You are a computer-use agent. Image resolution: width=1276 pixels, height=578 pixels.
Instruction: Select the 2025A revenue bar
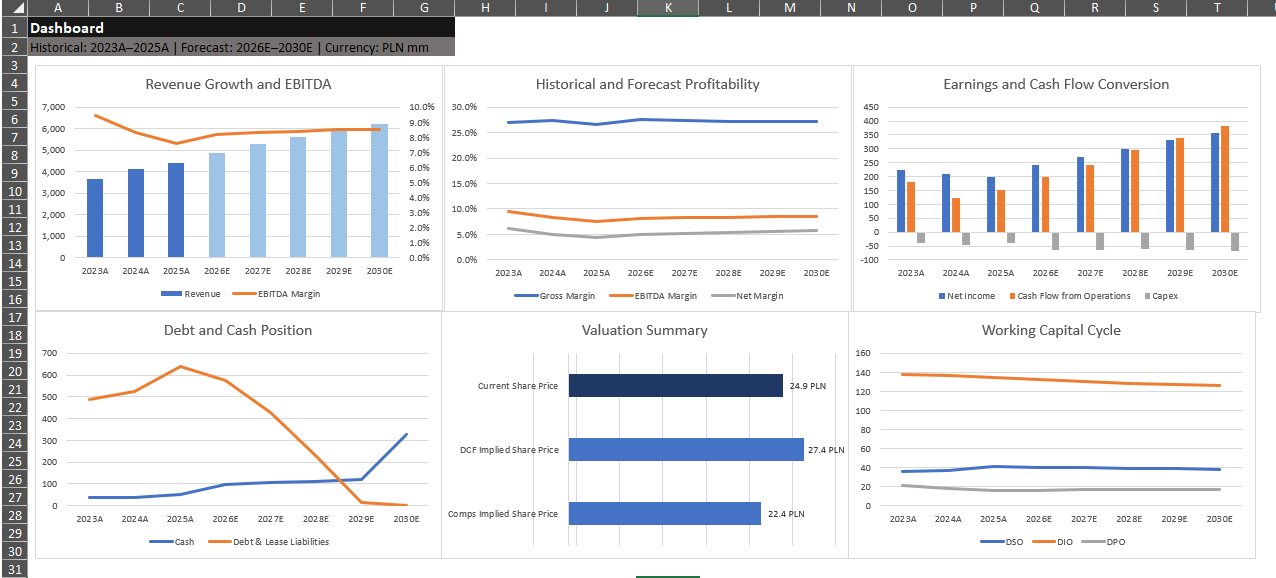coord(176,210)
